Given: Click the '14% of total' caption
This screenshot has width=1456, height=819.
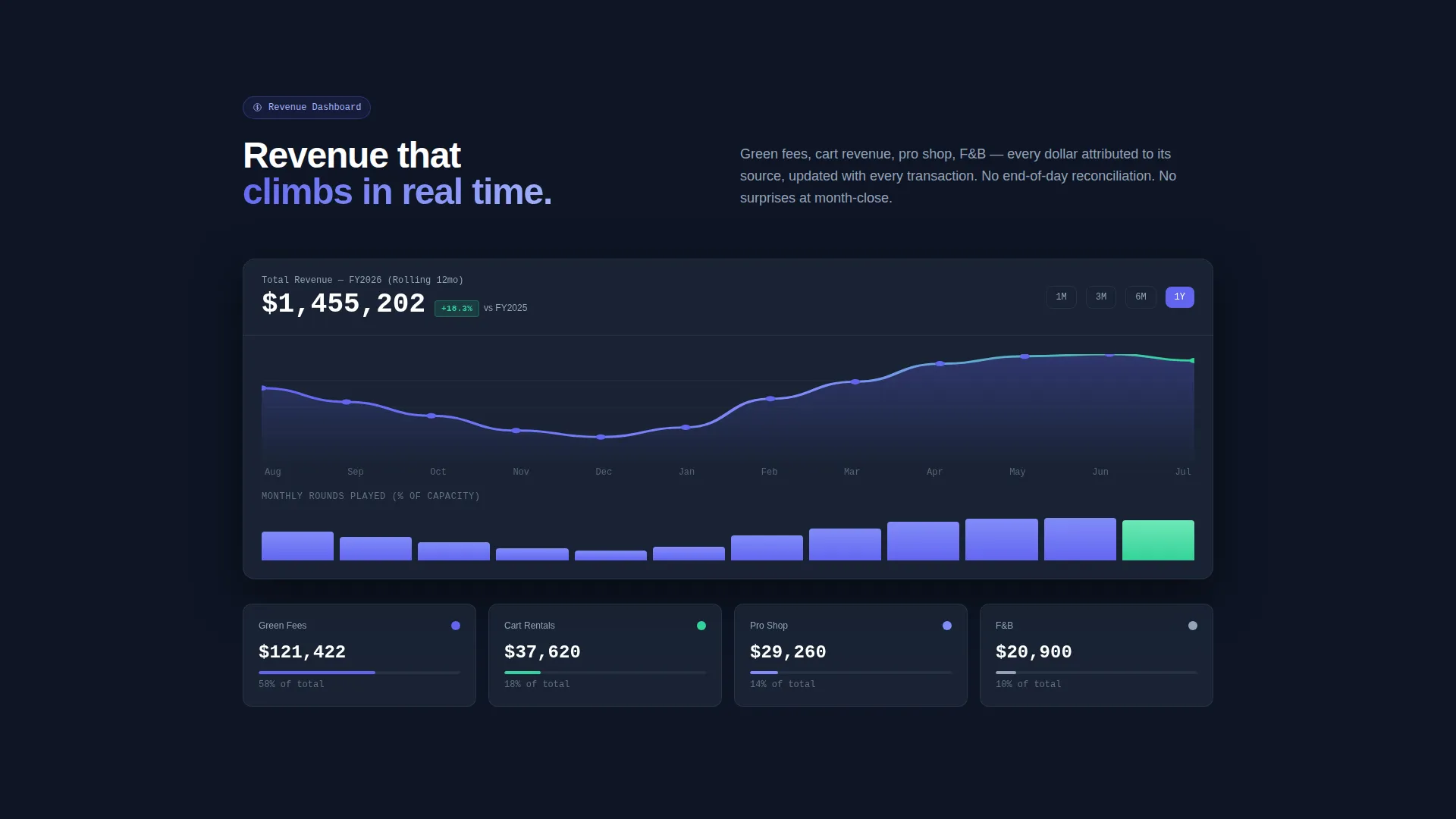Looking at the screenshot, I should (x=783, y=684).
